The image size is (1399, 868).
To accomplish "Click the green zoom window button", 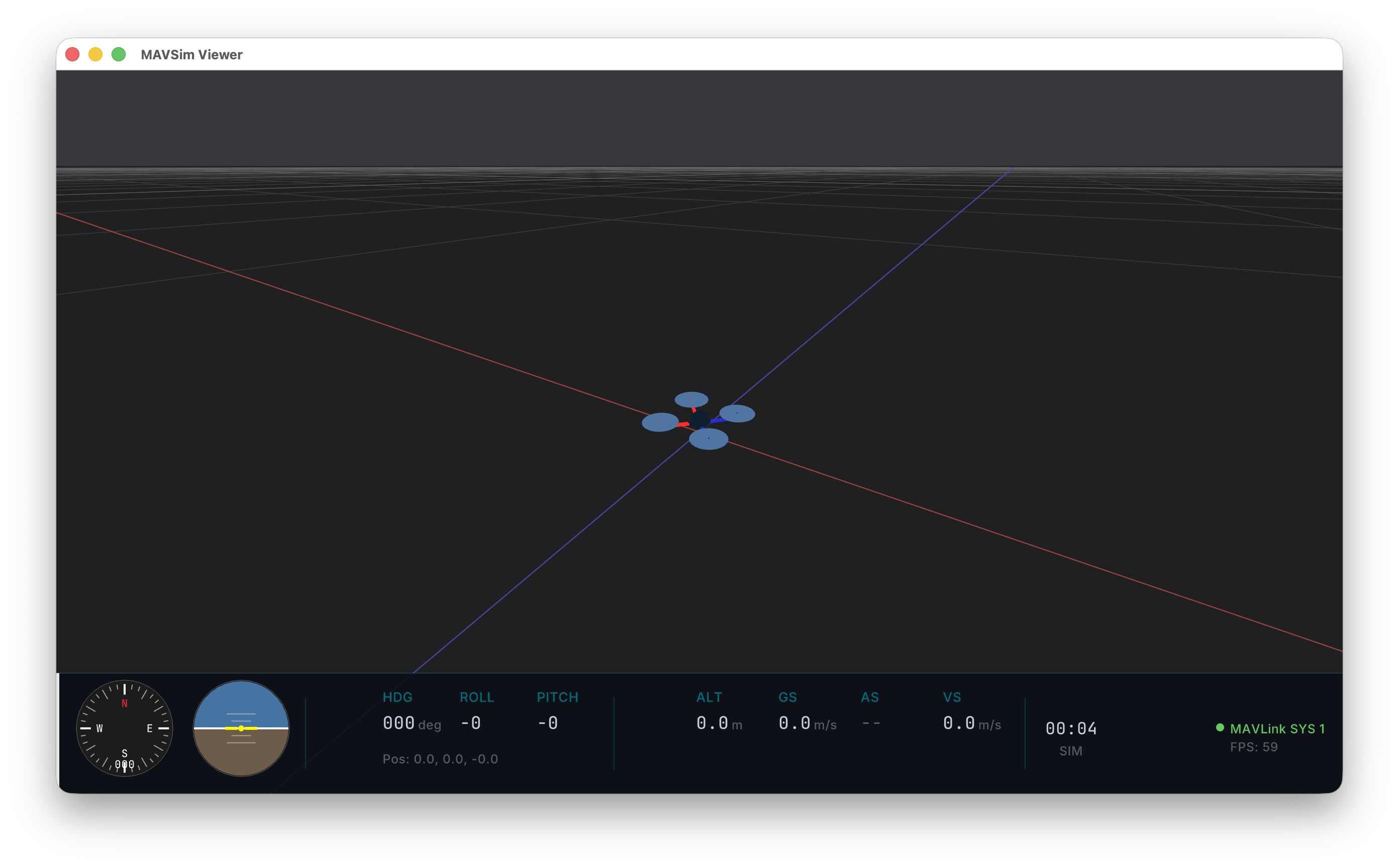I will point(118,54).
